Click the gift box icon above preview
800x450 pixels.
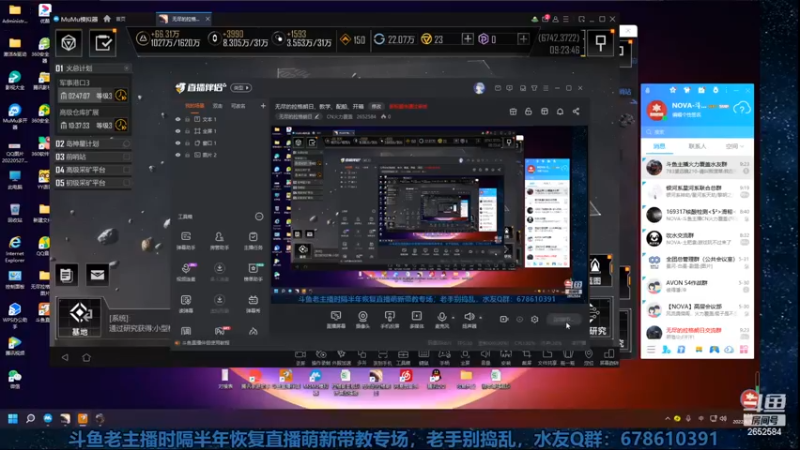click(x=513, y=111)
